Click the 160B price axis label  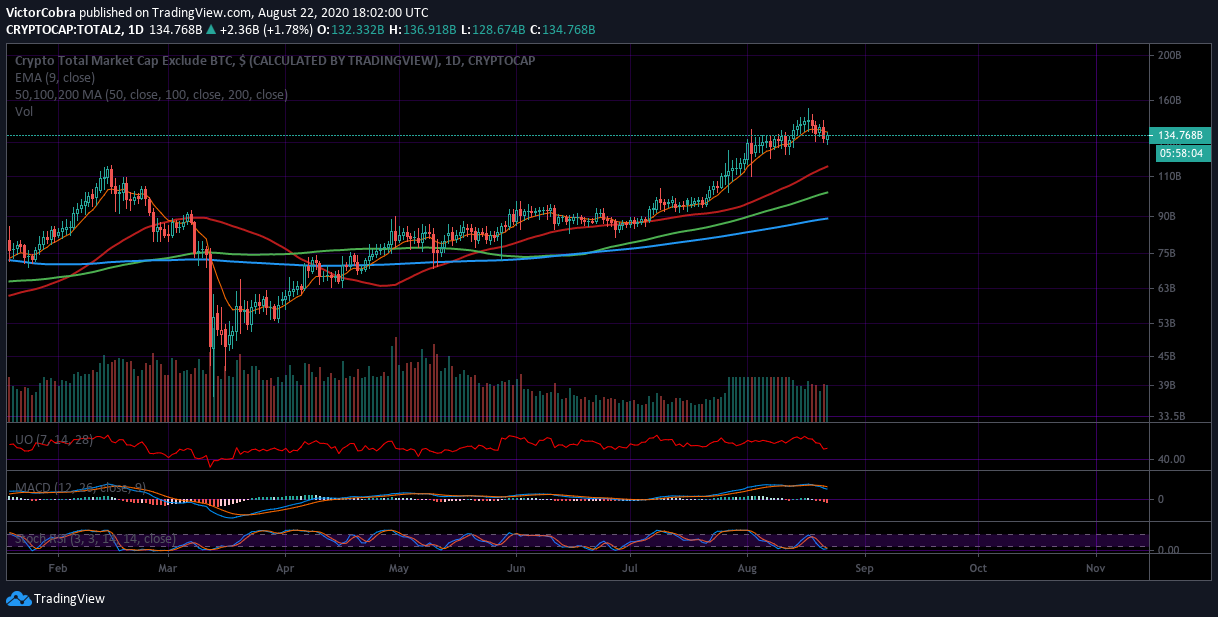(x=1169, y=101)
